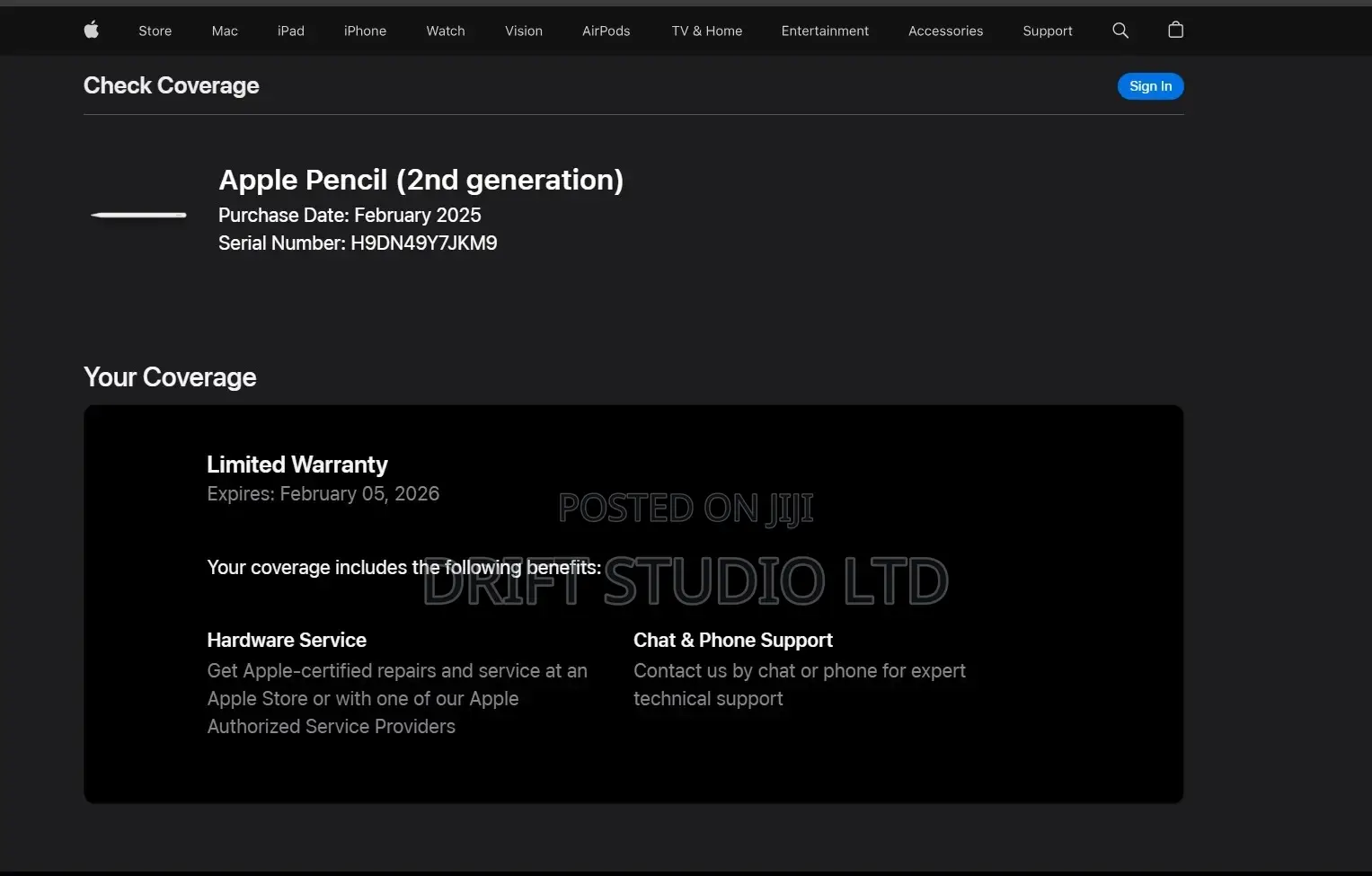Click the Apple Pencil product image

pos(138,215)
